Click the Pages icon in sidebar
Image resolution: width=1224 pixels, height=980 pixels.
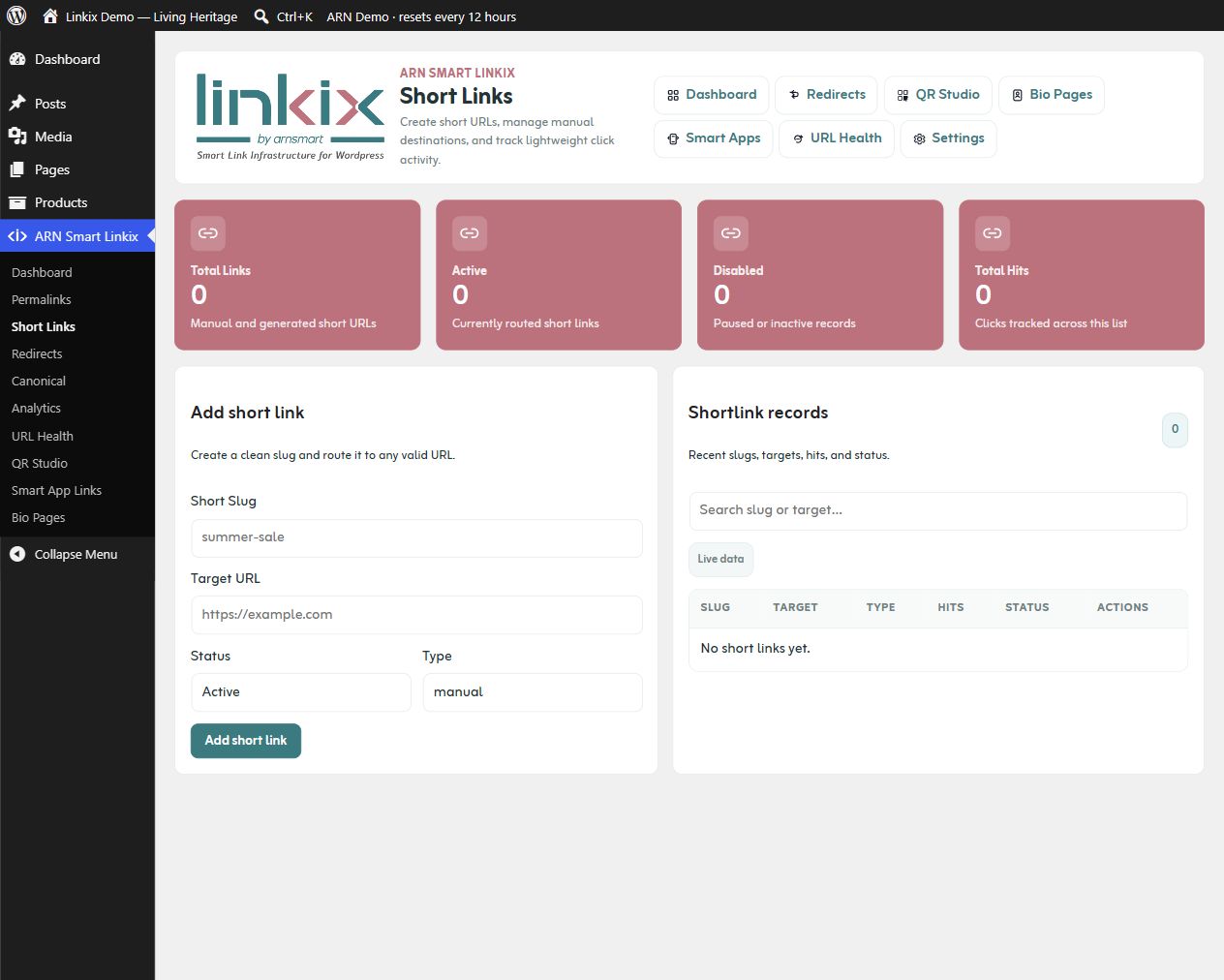coord(17,169)
